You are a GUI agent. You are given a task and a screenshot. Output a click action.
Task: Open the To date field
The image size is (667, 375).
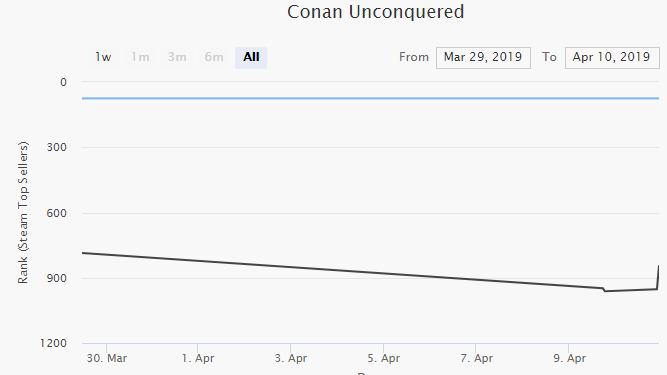pos(612,57)
